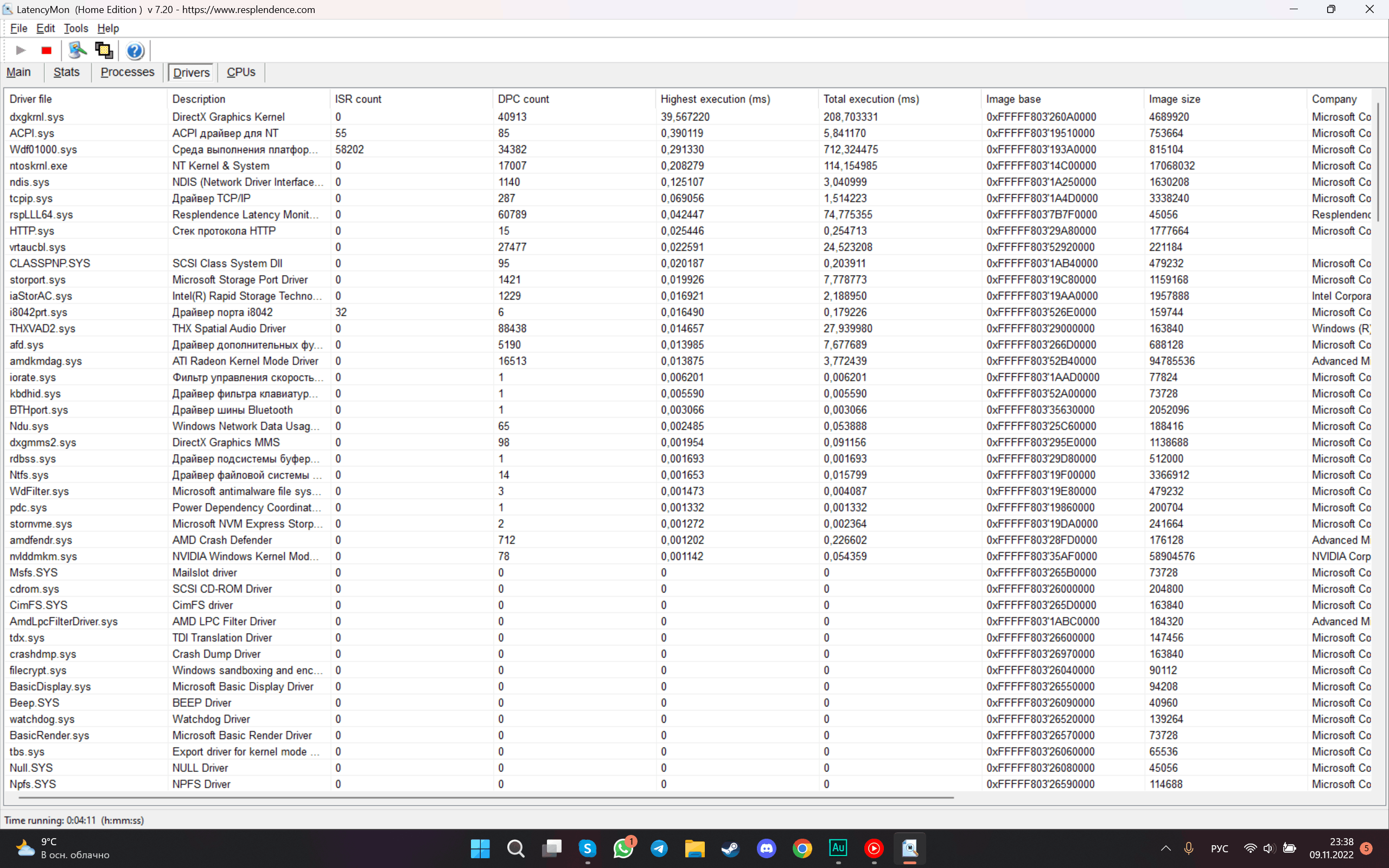Click the image size value 94785536
1389x868 pixels.
[x=1172, y=361]
